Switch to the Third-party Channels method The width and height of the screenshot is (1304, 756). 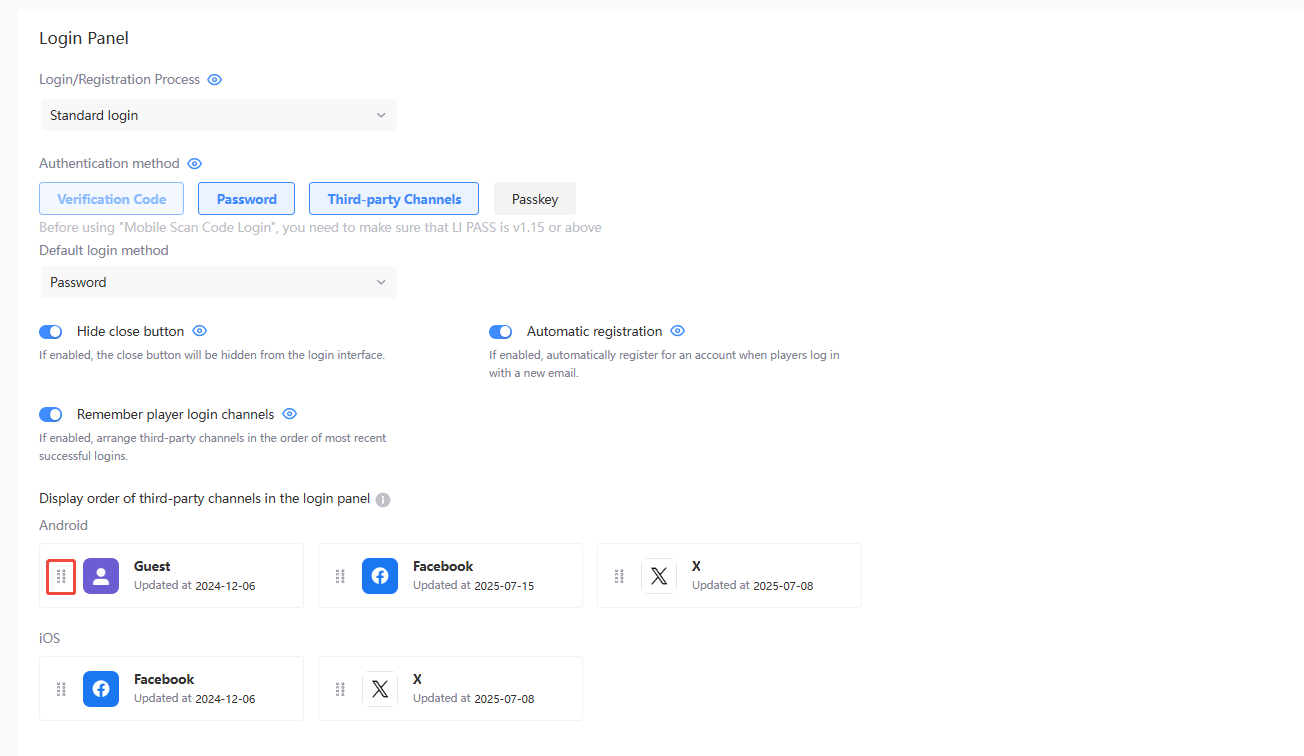[x=393, y=198]
